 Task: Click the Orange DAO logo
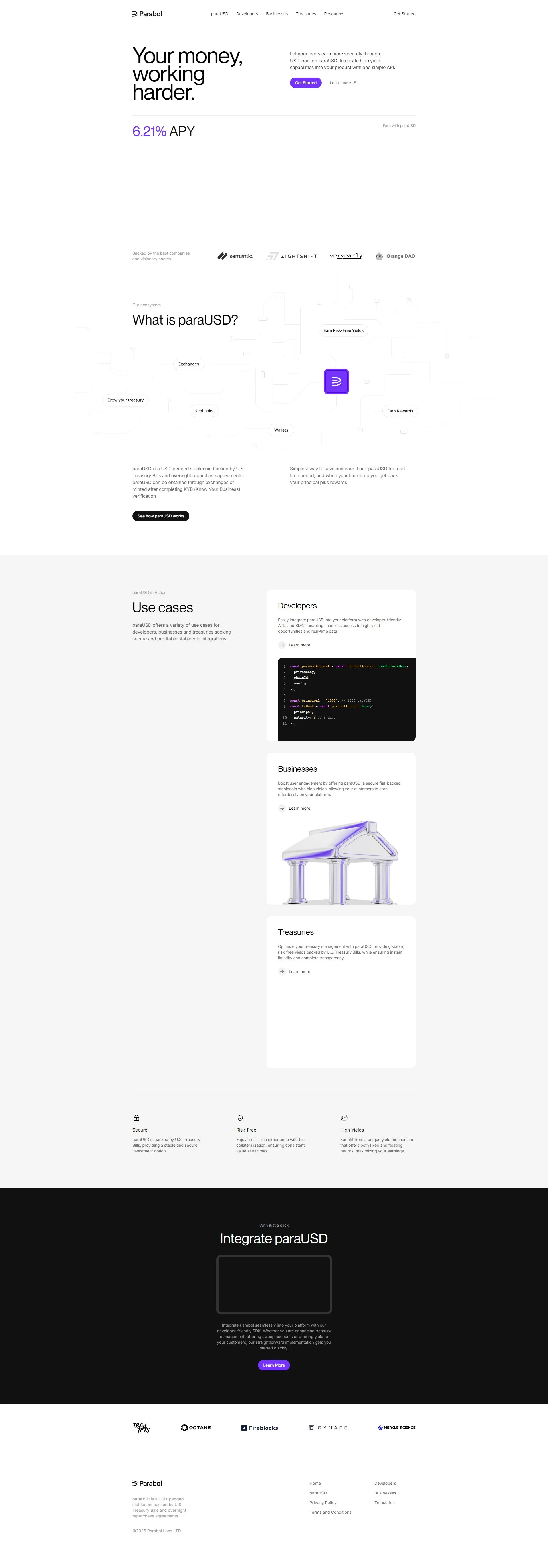(396, 256)
